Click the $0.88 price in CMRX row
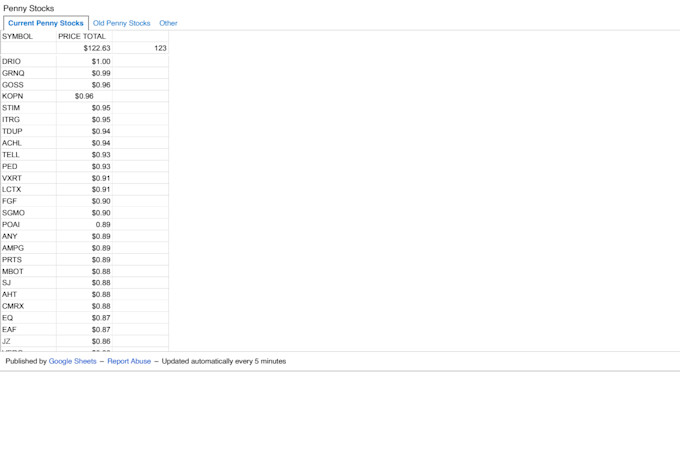 click(84, 306)
